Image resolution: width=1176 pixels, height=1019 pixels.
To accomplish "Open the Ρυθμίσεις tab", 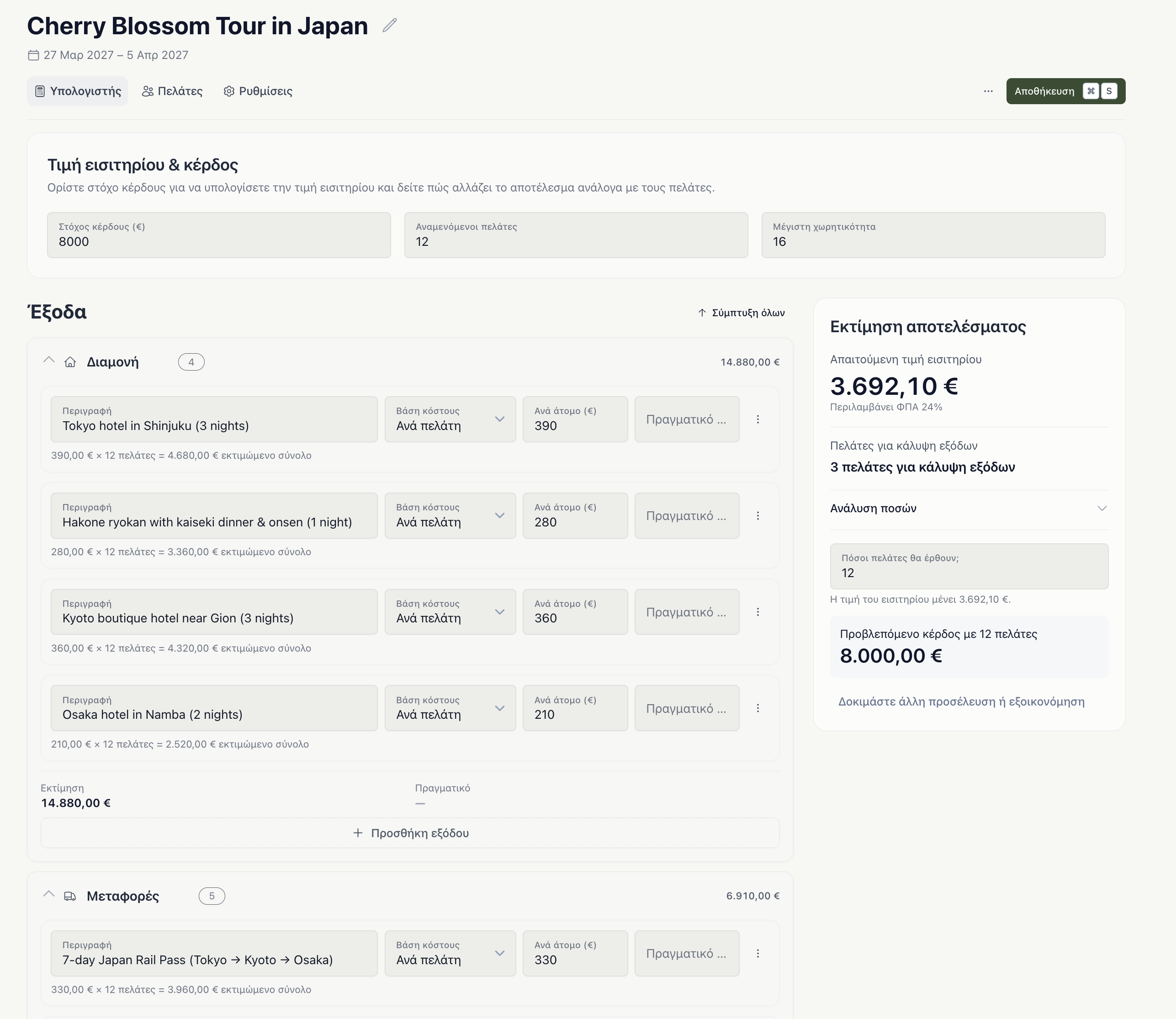I will (258, 91).
